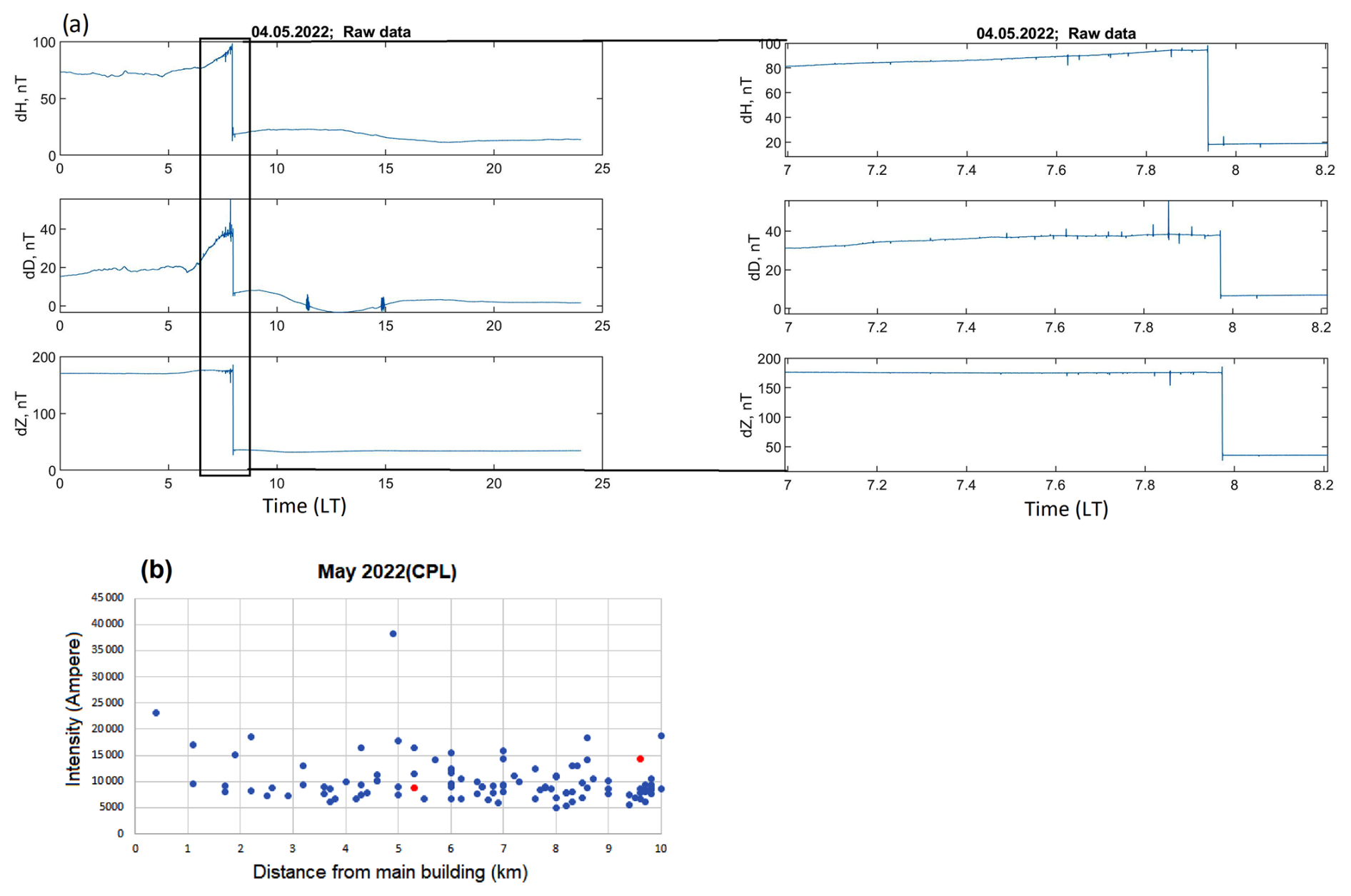Click the "dD, nT" label of the zoomed plot

[754, 257]
